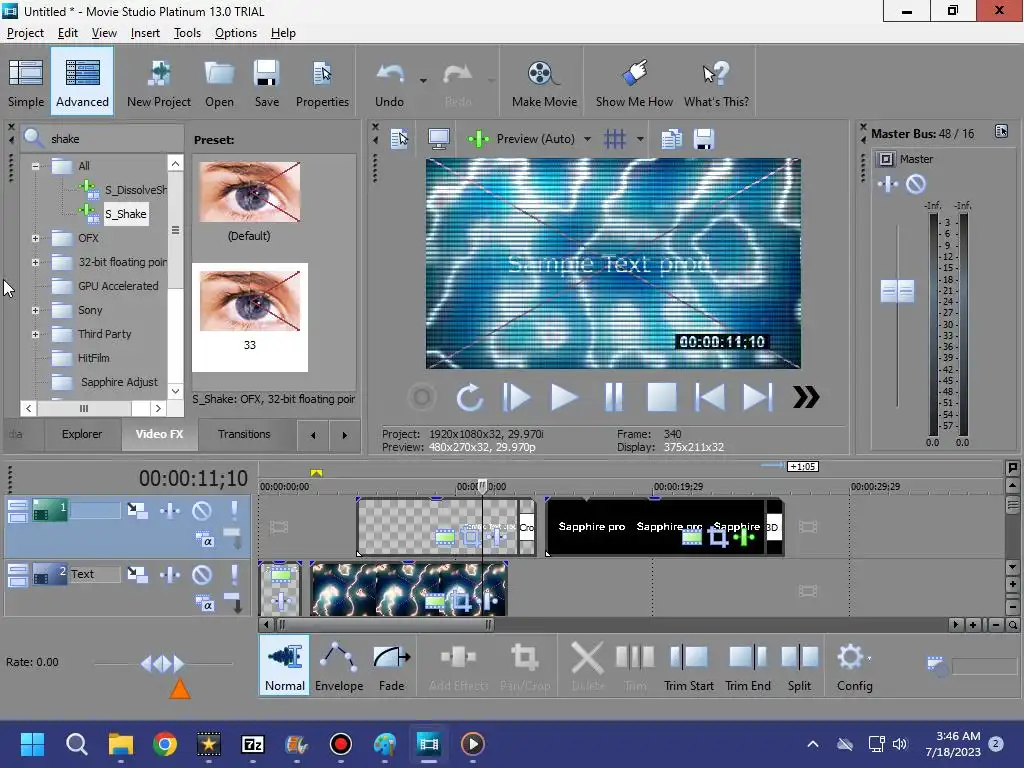
Task: Open a file via the Open icon
Action: tap(219, 82)
